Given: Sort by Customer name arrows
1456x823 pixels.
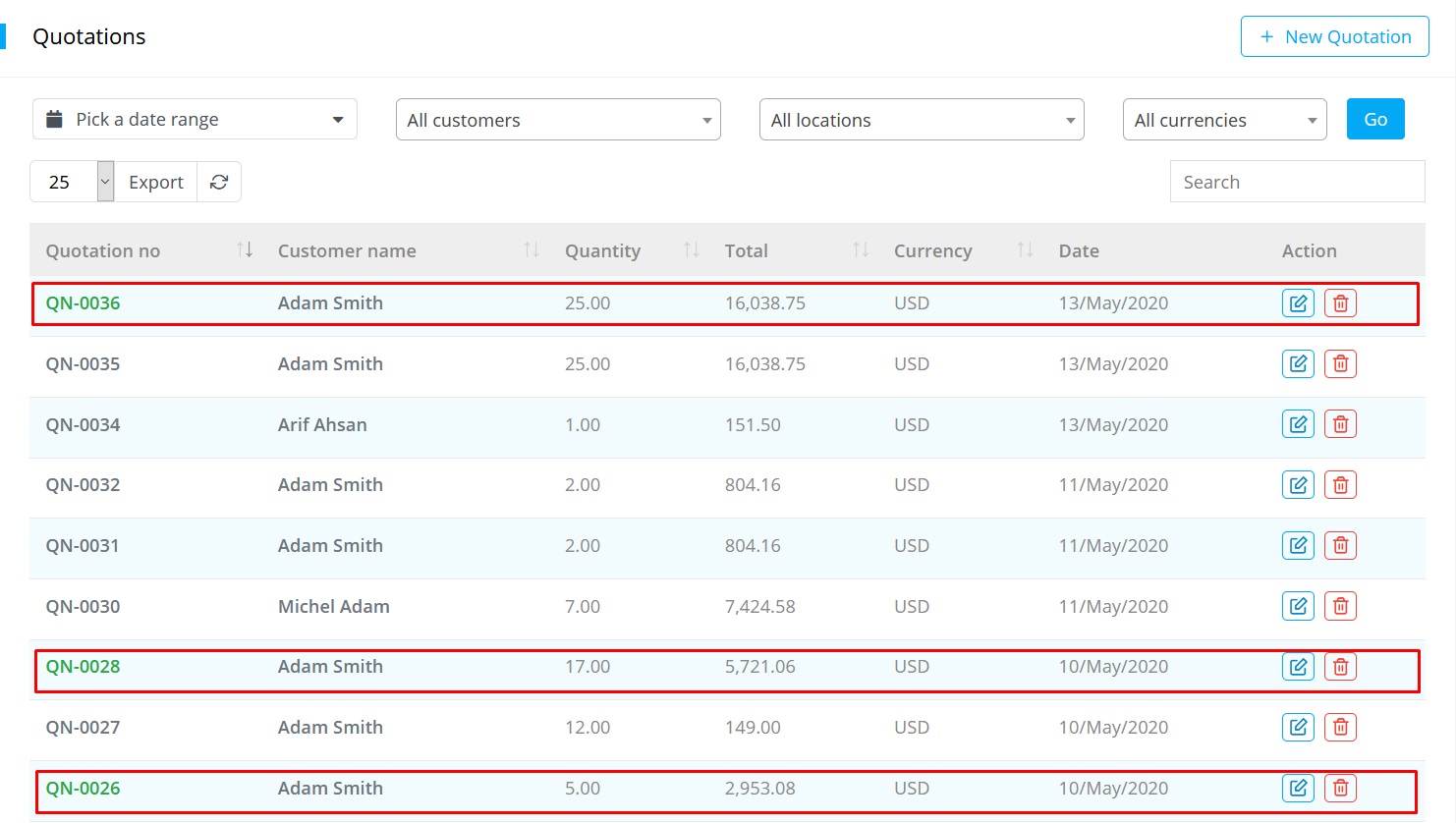Looking at the screenshot, I should [532, 250].
